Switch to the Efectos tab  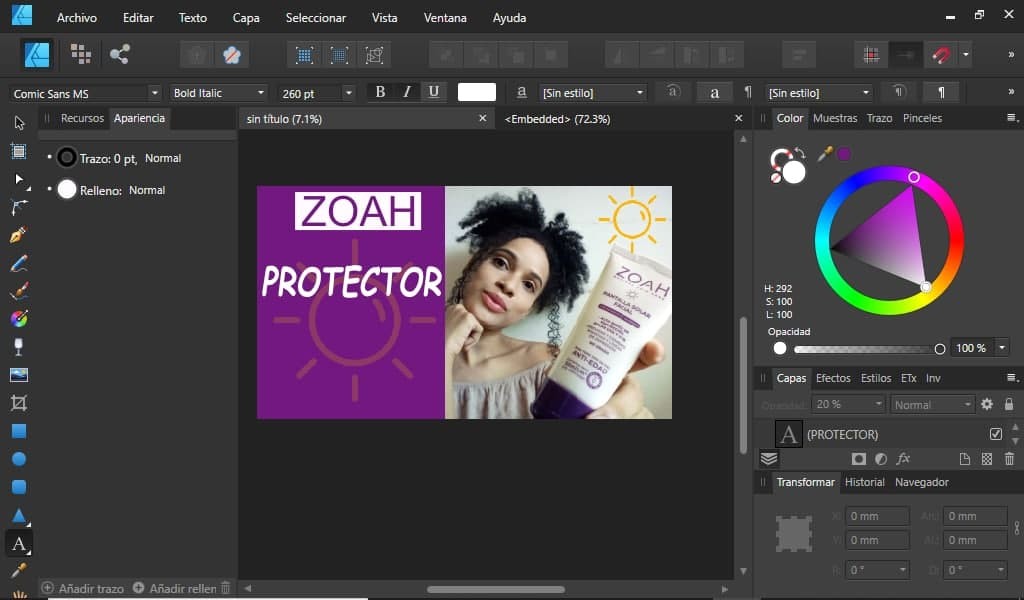point(833,378)
